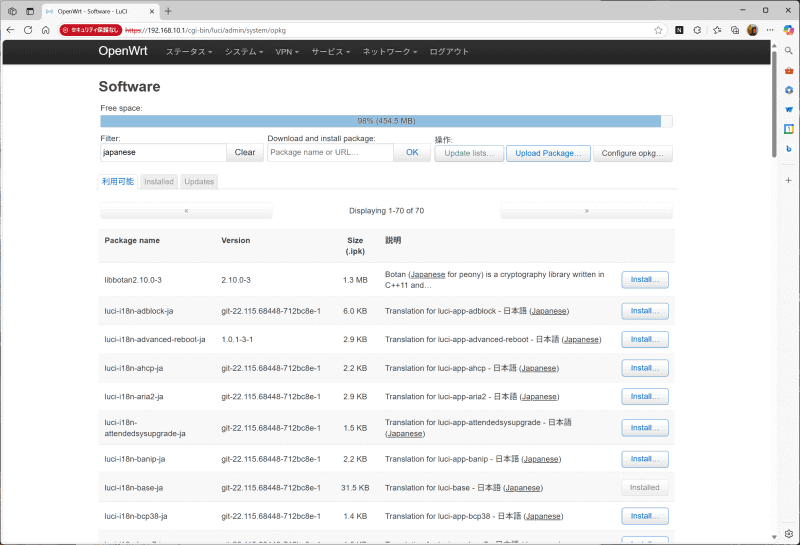The height and width of the screenshot is (545, 800).
Task: Install luci-i18n-adblock-ja
Action: tap(645, 311)
